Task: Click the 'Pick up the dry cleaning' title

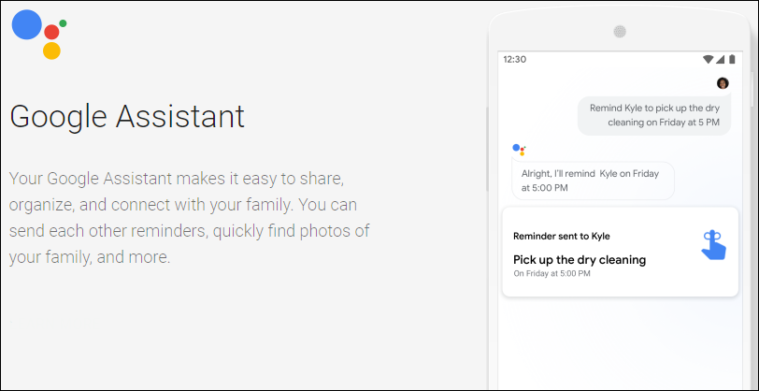Action: 579,260
